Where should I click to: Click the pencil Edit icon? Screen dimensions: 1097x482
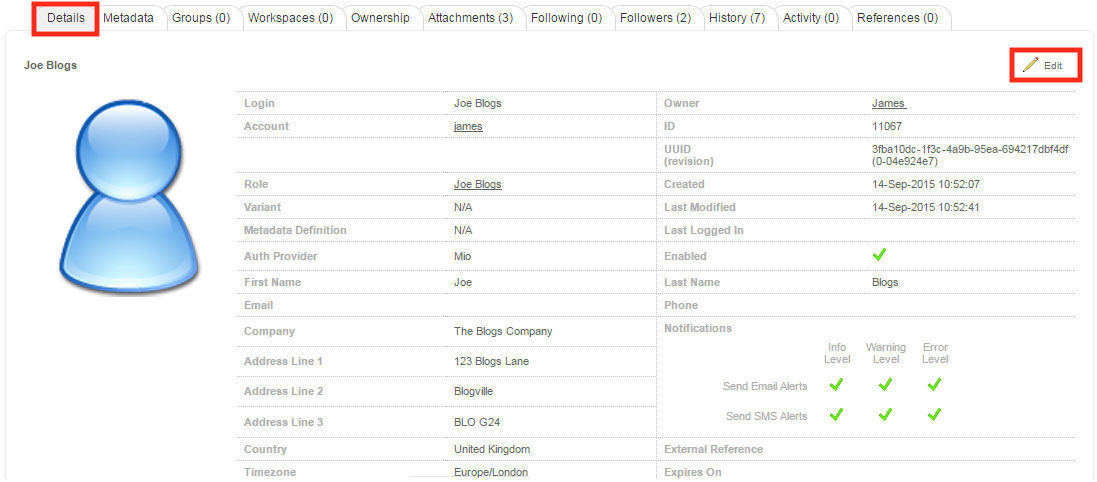(1030, 65)
